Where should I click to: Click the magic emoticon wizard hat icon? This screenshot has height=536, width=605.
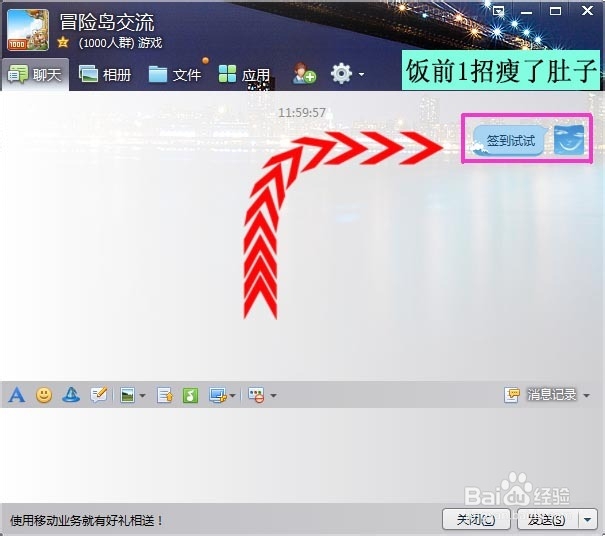click(71, 395)
